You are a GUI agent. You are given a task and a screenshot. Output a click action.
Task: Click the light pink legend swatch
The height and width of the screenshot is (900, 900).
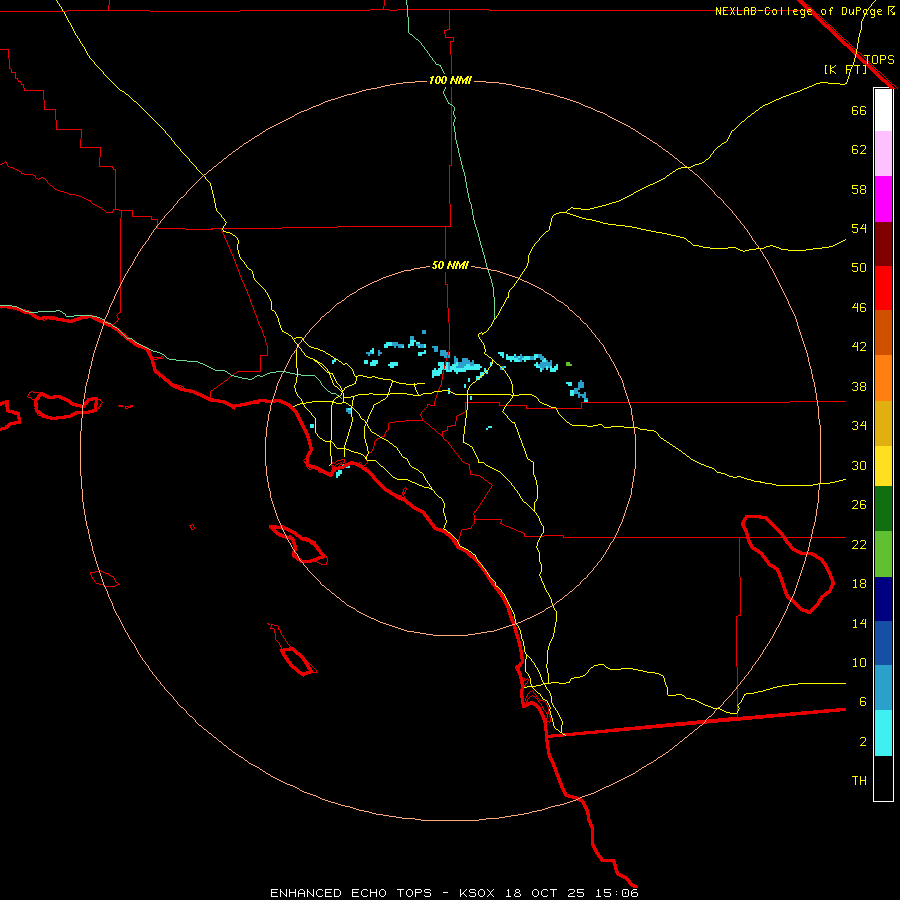pos(883,154)
